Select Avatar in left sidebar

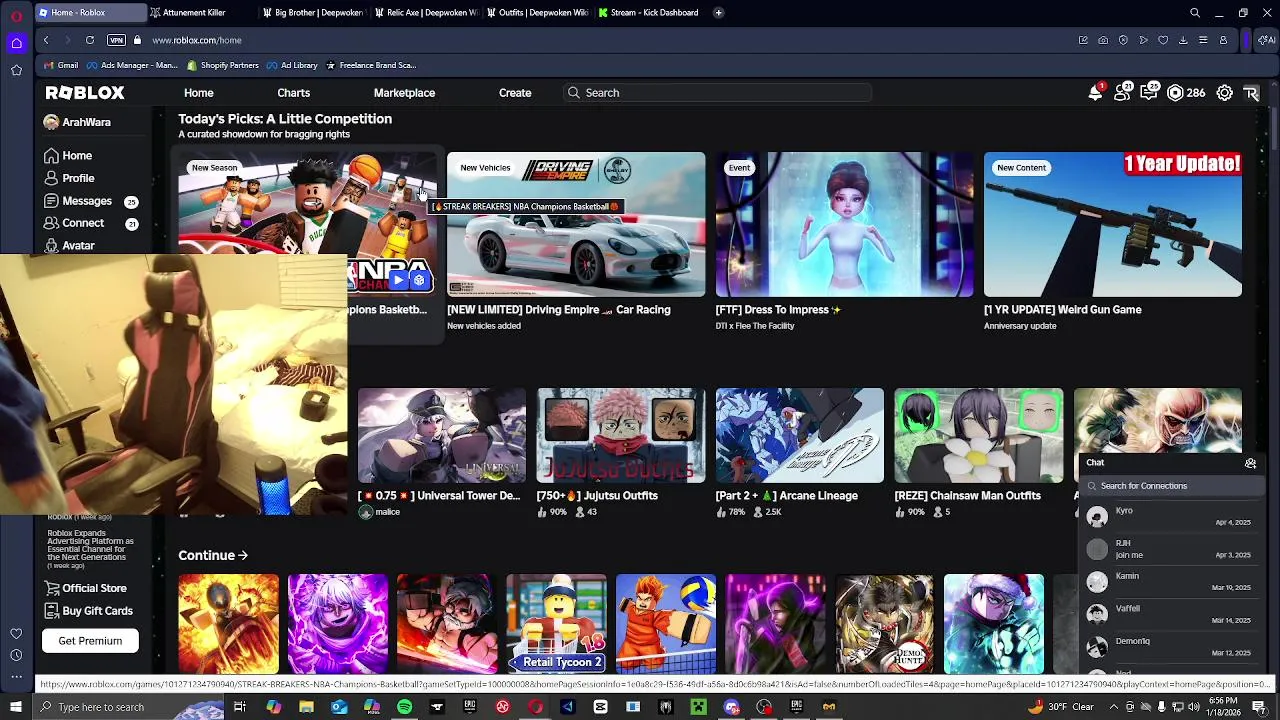(x=78, y=245)
